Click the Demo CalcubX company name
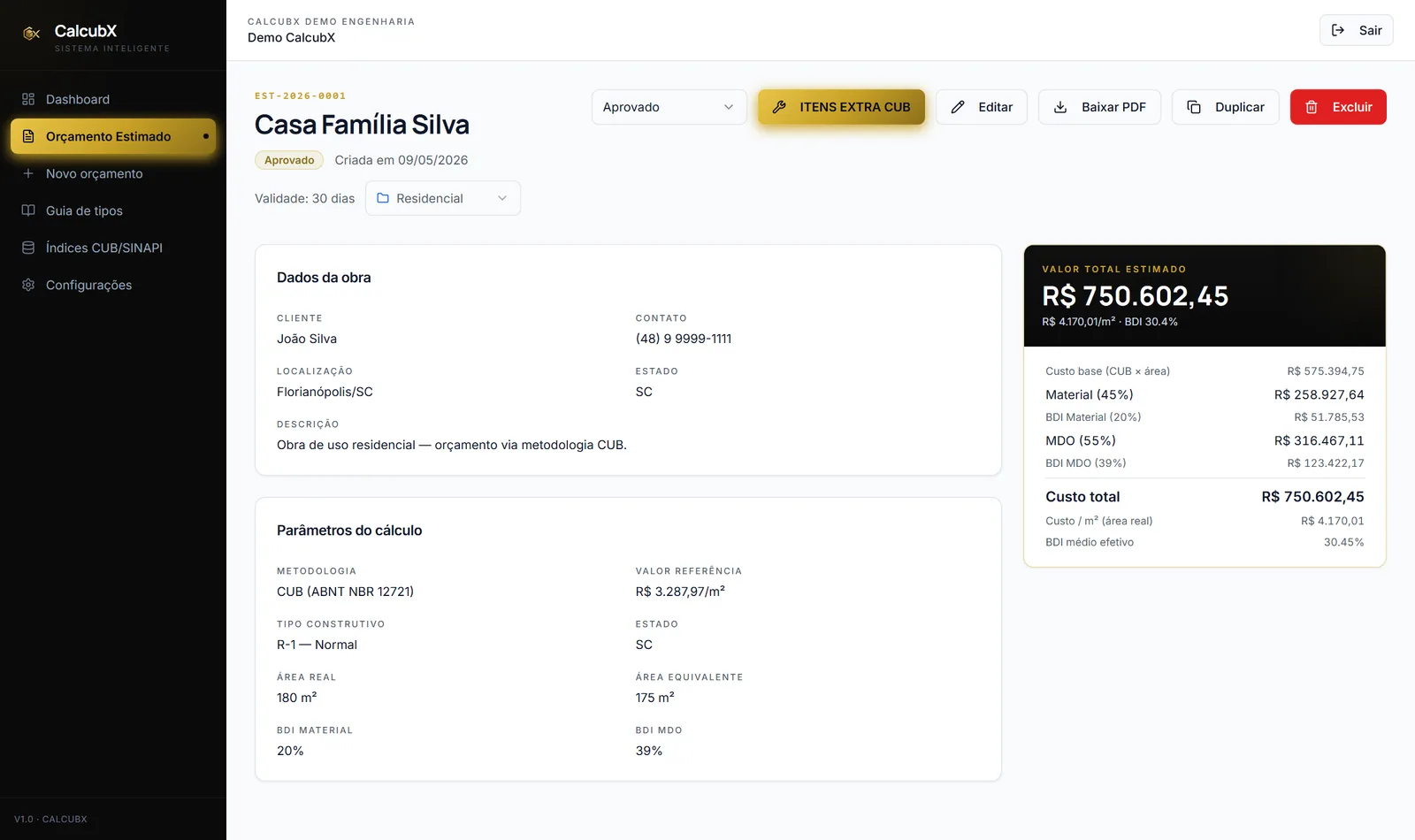This screenshot has height=840, width=1415. (291, 37)
